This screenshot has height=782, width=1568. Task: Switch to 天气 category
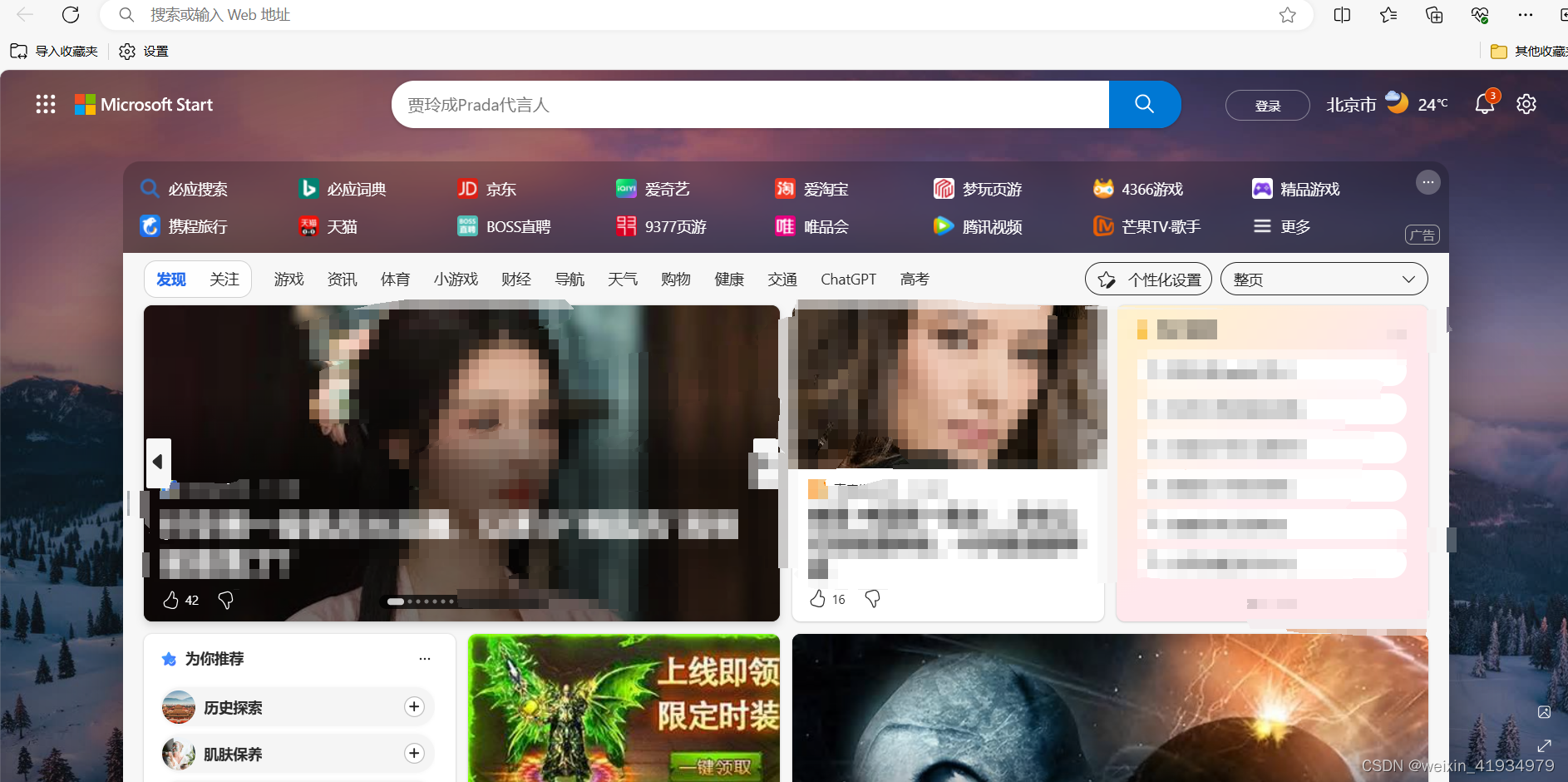coord(623,280)
